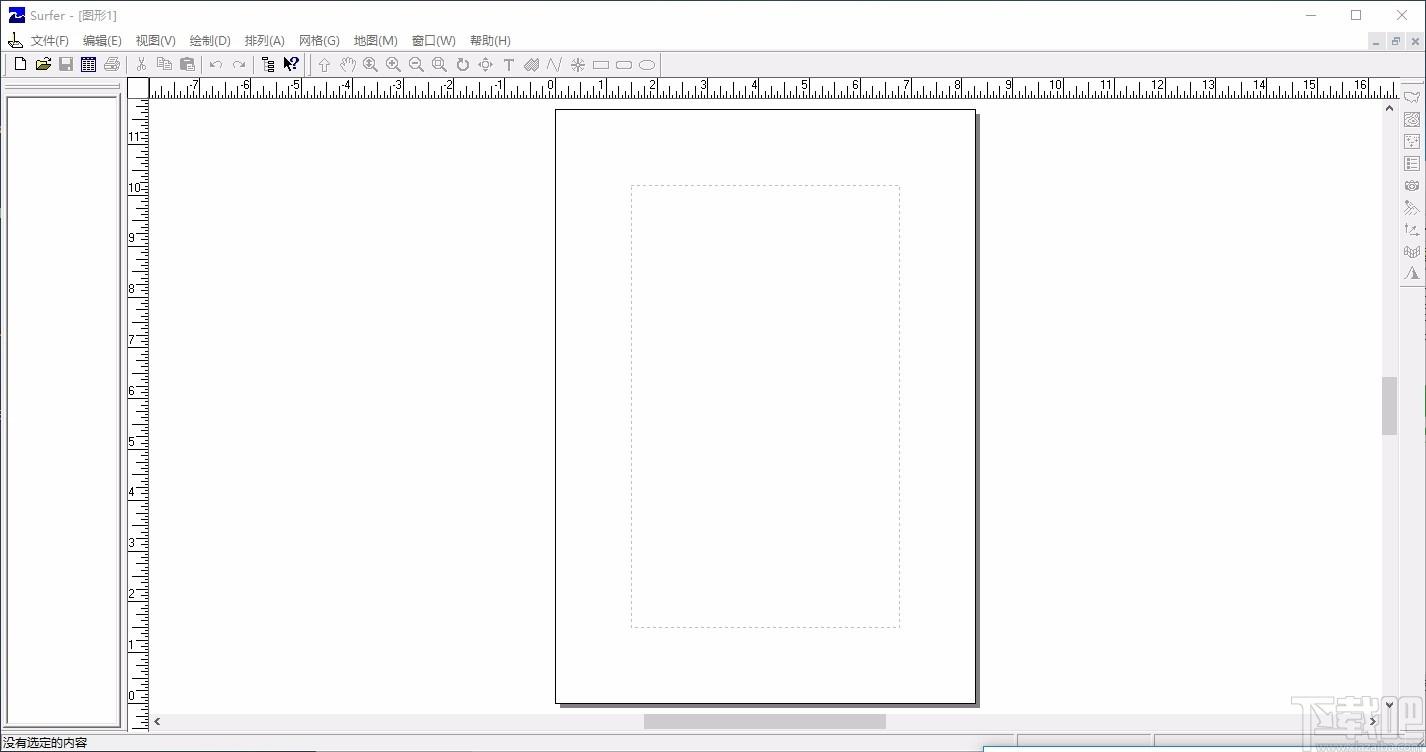Create a surface map icon
This screenshot has width=1426, height=752.
click(1412, 273)
